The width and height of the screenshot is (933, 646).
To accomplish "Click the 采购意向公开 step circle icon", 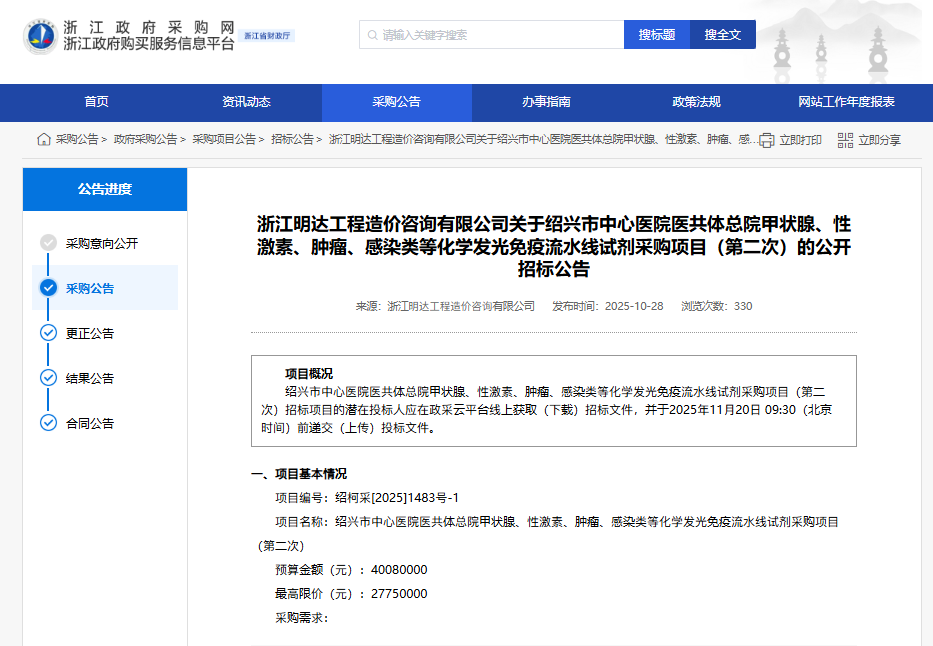I will coord(48,243).
